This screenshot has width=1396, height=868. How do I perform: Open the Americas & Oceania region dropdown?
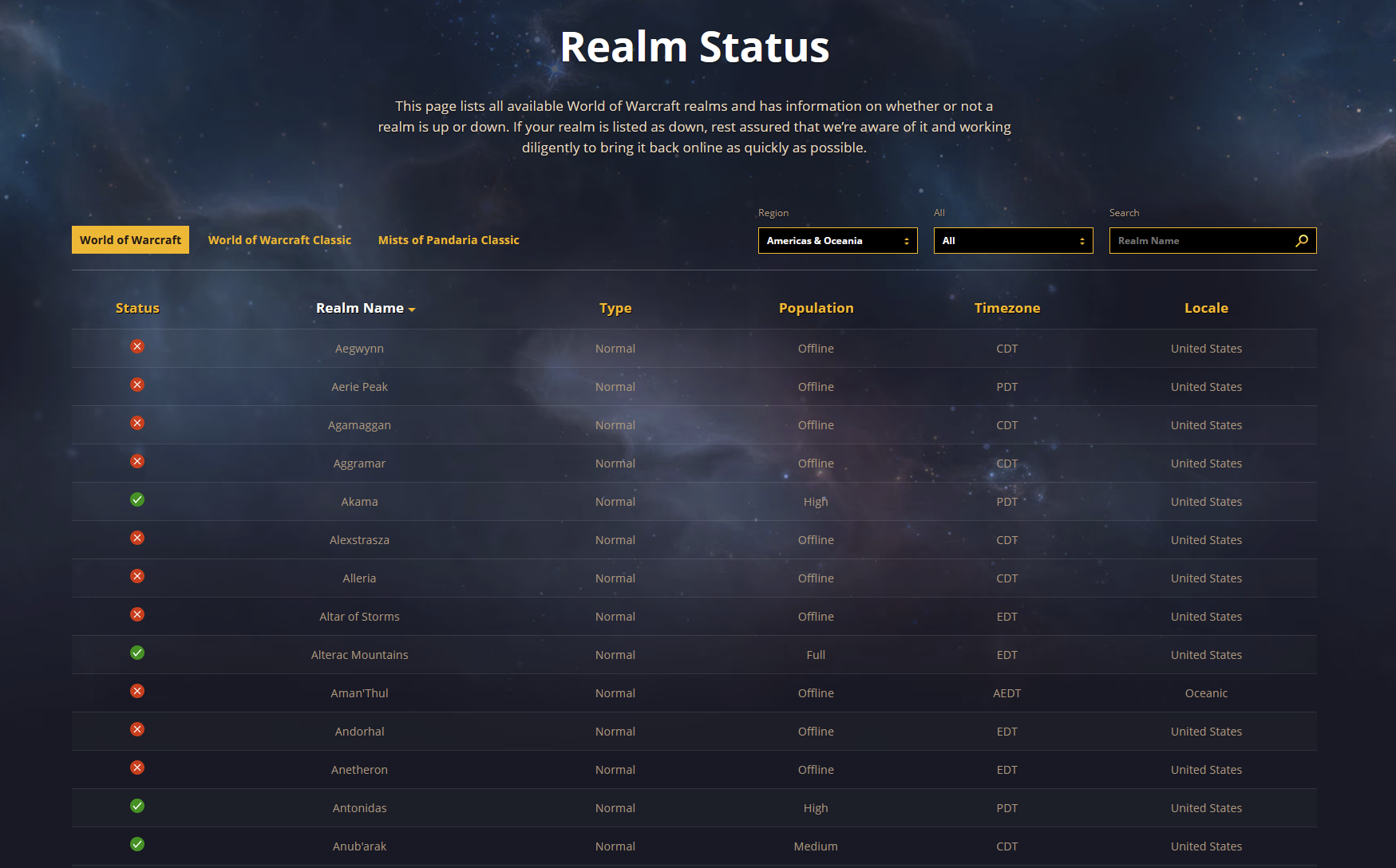coord(838,240)
